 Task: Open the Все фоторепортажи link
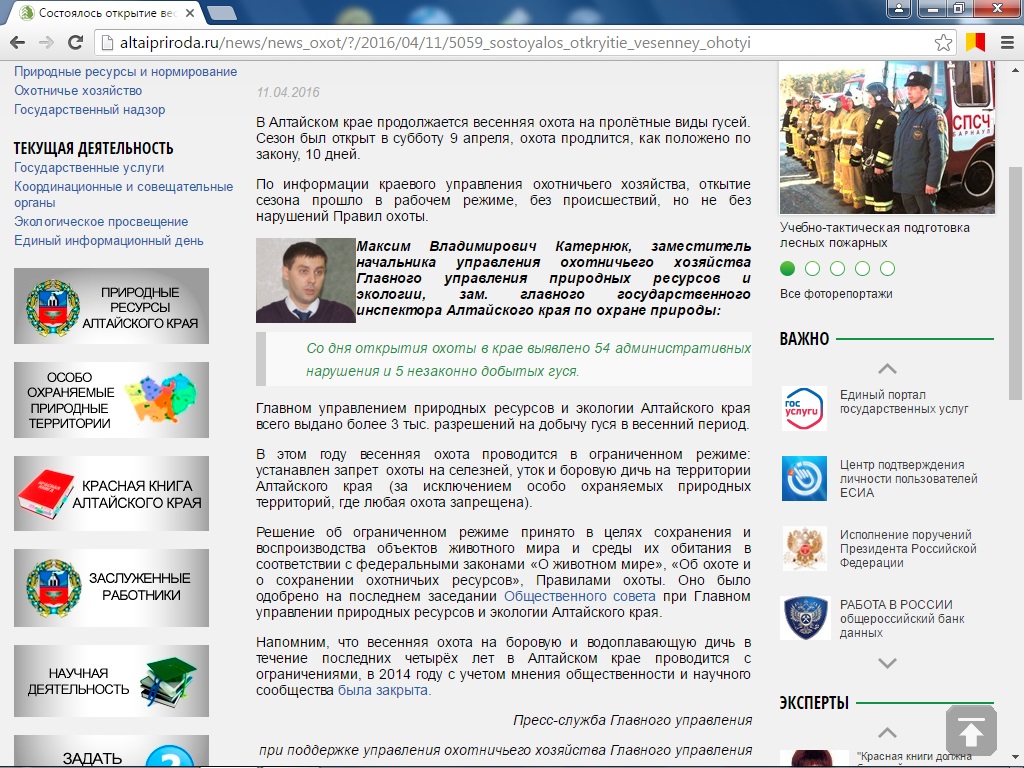pos(836,294)
